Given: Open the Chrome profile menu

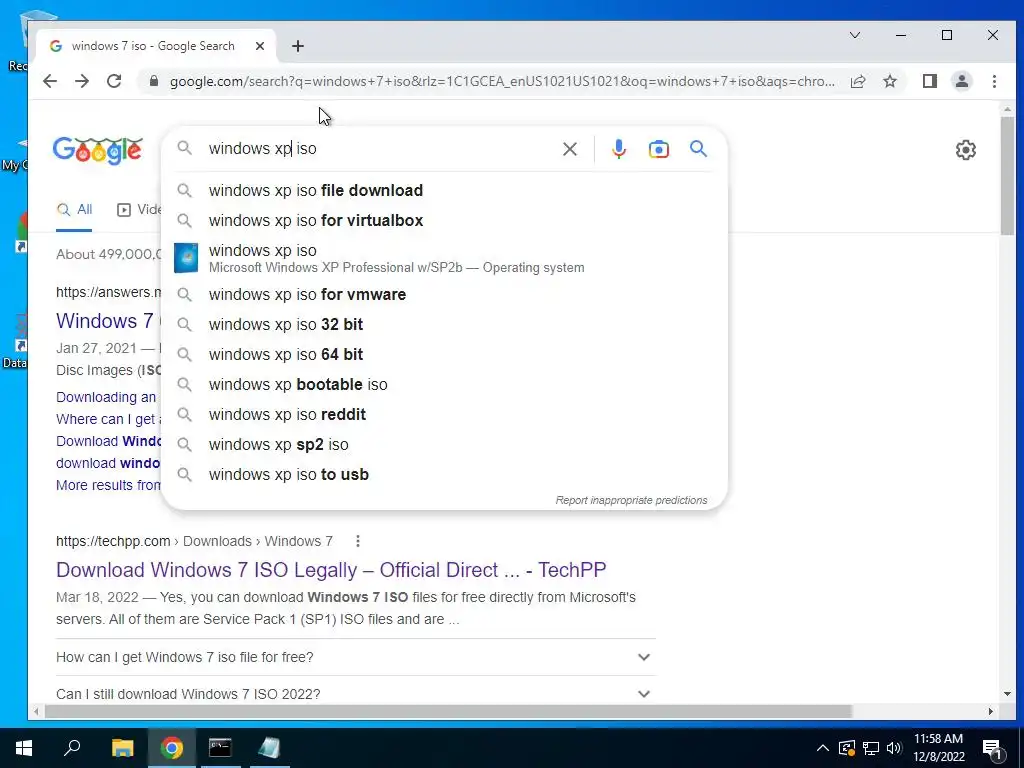Looking at the screenshot, I should [x=962, y=81].
